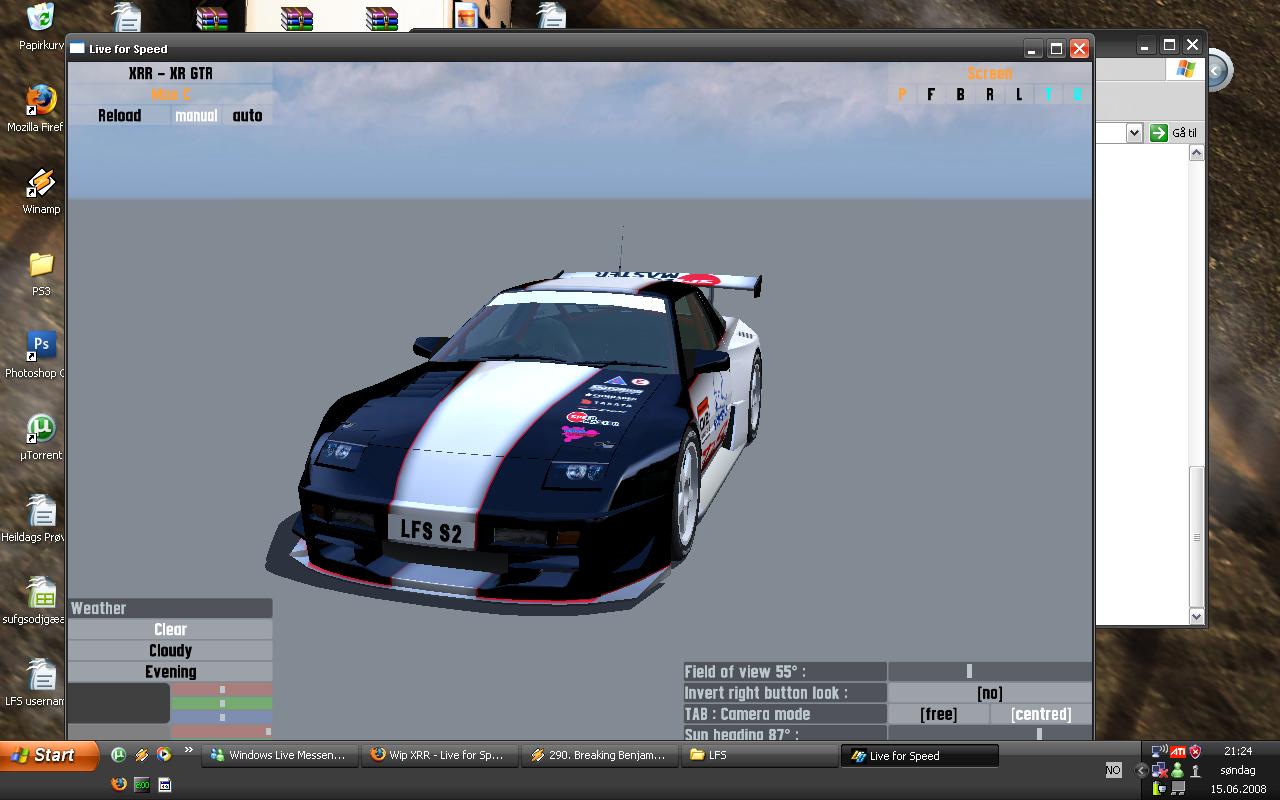Select the first cyan view button
1280x800 pixels.
(x=1048, y=95)
